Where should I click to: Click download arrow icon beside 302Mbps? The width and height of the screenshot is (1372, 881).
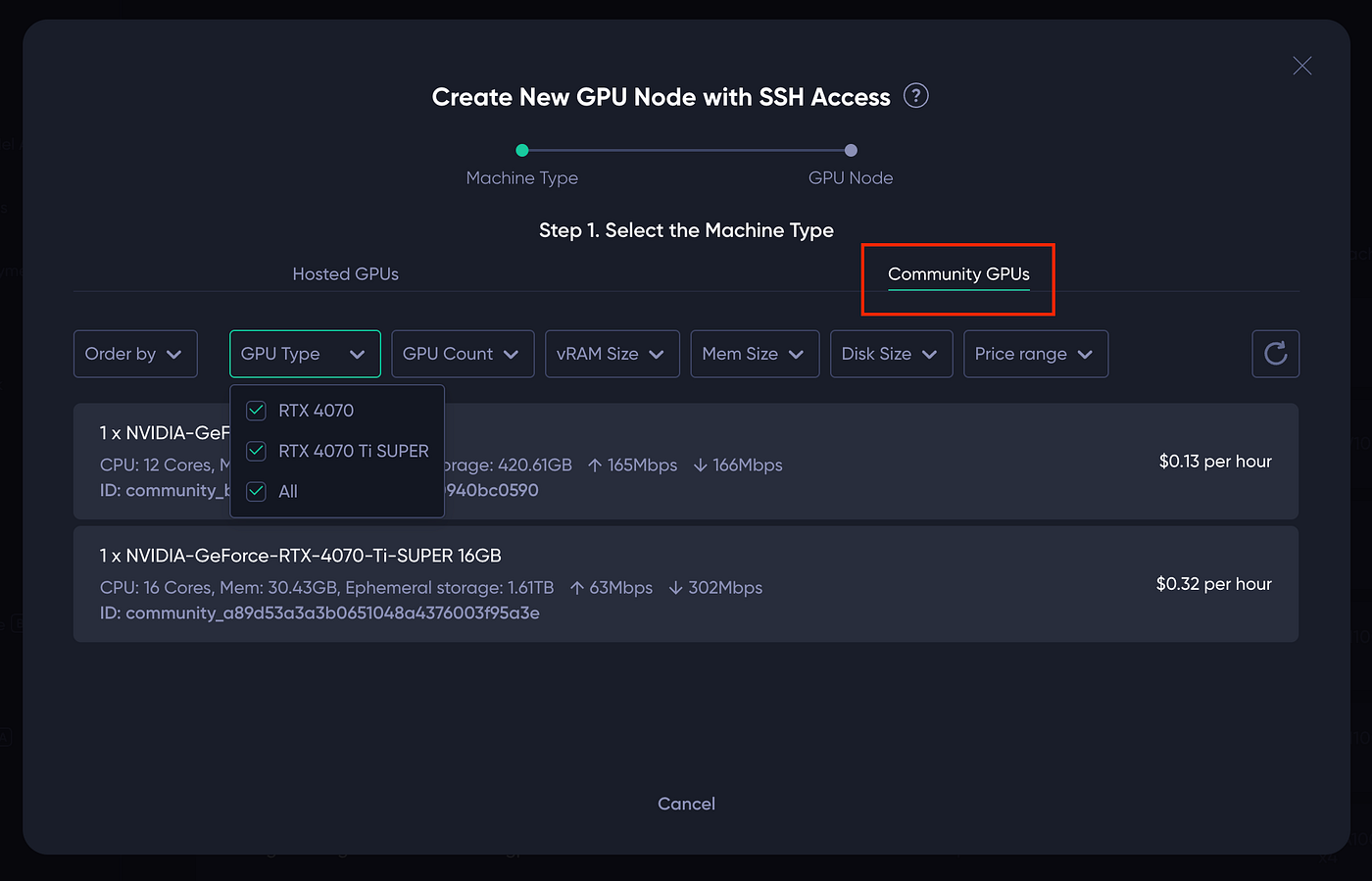point(676,588)
